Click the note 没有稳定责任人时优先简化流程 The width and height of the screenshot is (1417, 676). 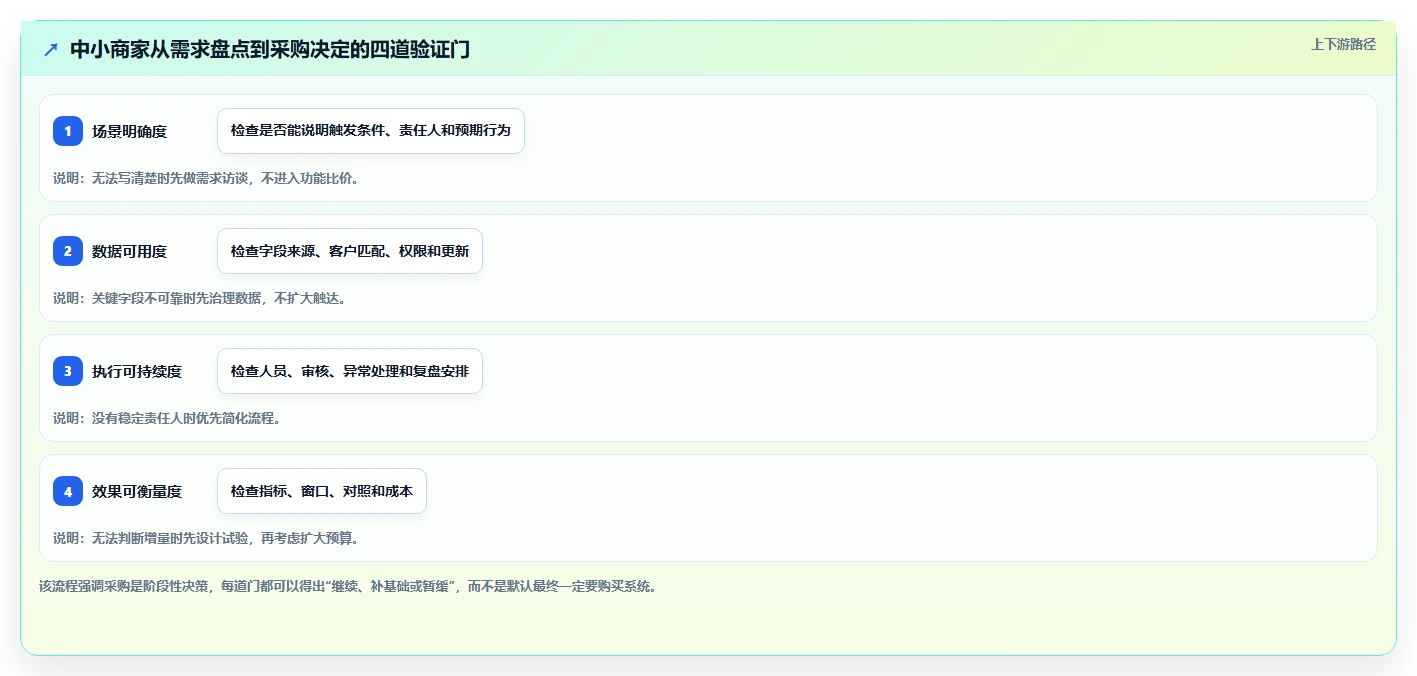click(x=167, y=418)
